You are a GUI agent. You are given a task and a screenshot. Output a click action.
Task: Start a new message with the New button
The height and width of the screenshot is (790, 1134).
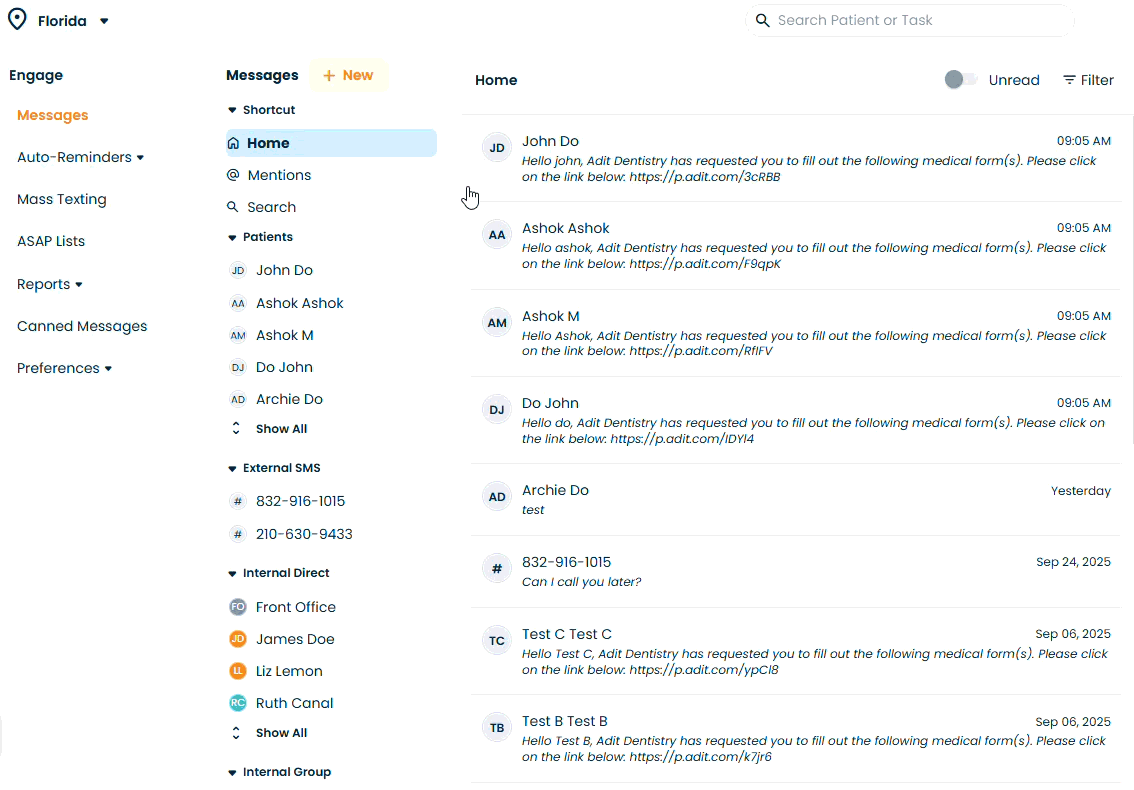tap(348, 75)
